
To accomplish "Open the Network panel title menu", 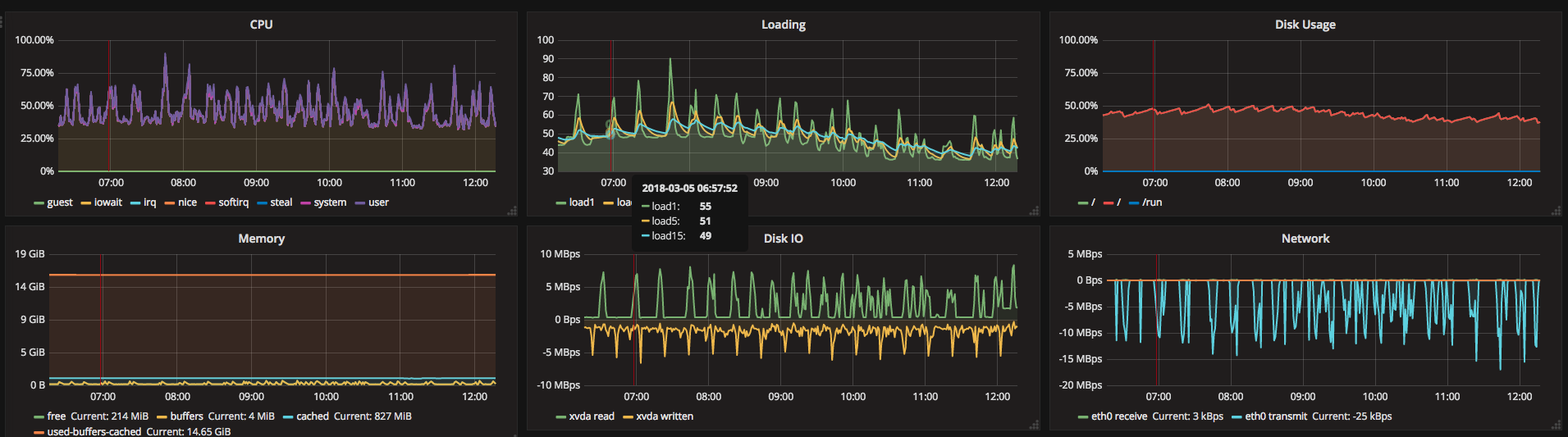I will pyautogui.click(x=1305, y=239).
